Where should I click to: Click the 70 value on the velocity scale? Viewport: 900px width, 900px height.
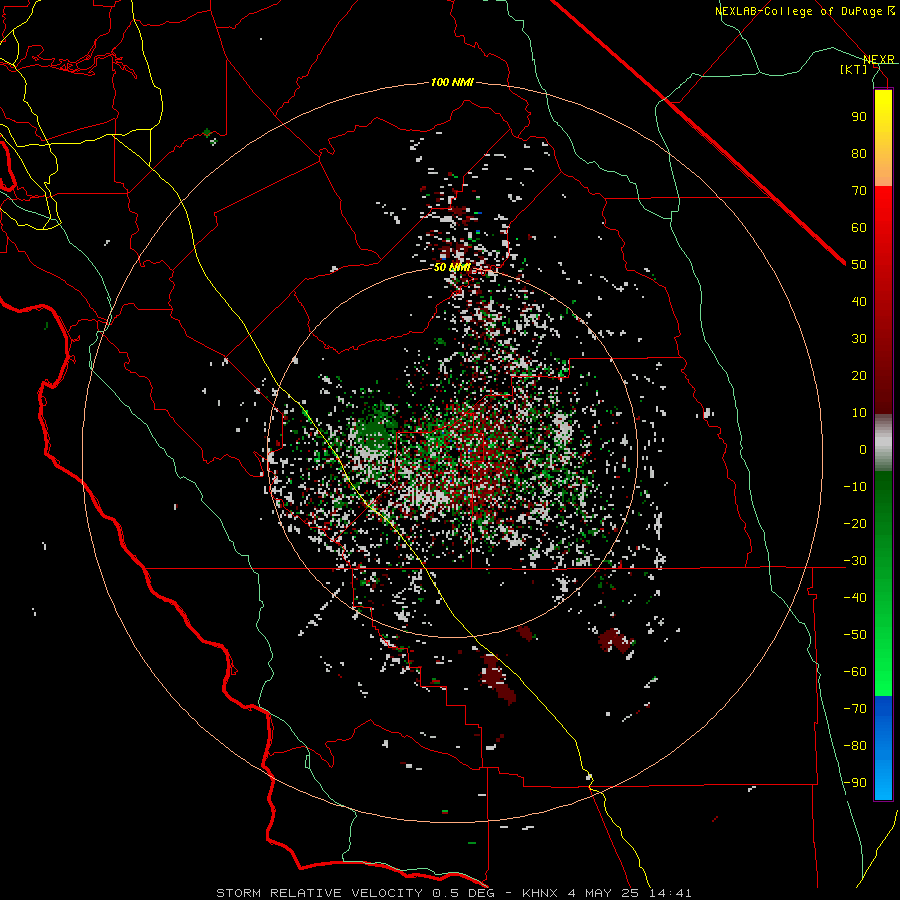[x=859, y=191]
